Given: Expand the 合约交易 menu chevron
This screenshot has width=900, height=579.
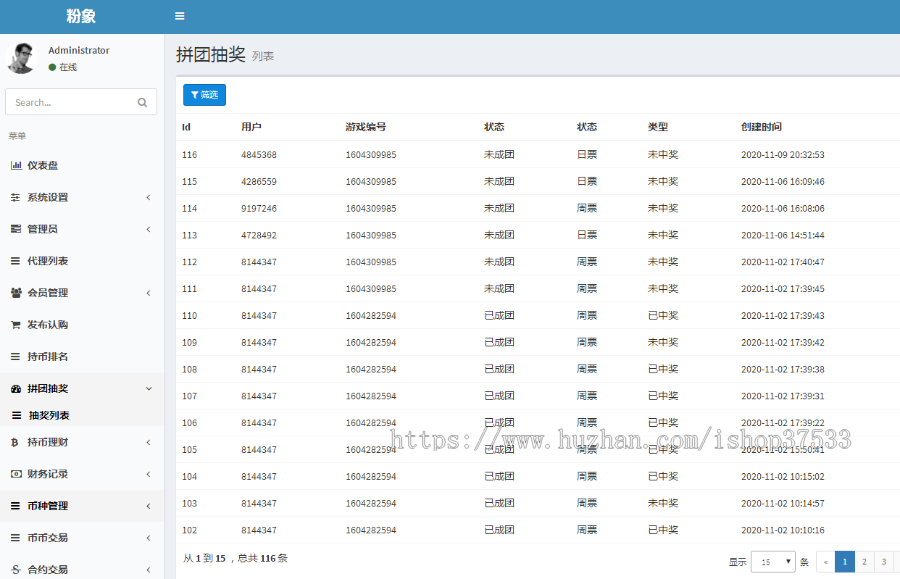Looking at the screenshot, I should click(x=148, y=569).
